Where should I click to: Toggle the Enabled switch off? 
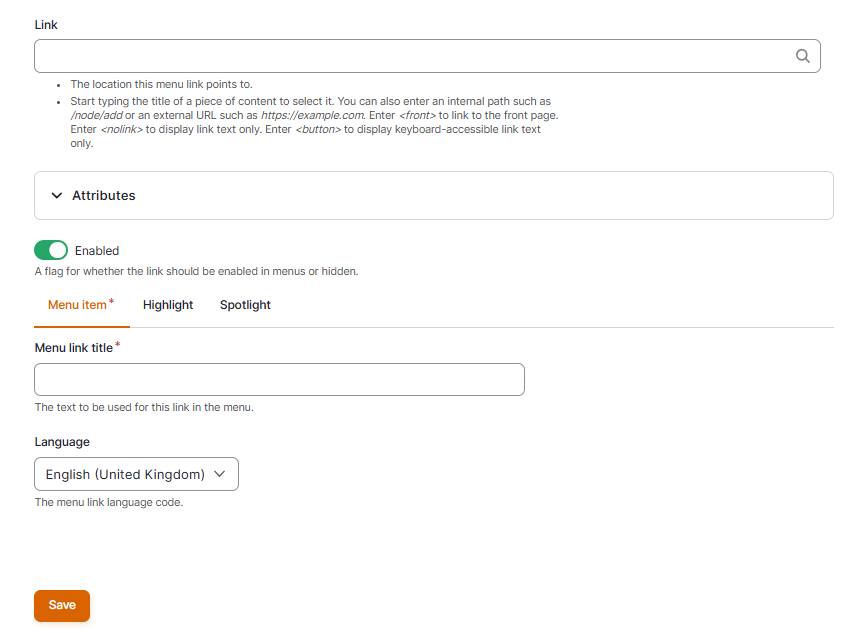click(x=51, y=250)
